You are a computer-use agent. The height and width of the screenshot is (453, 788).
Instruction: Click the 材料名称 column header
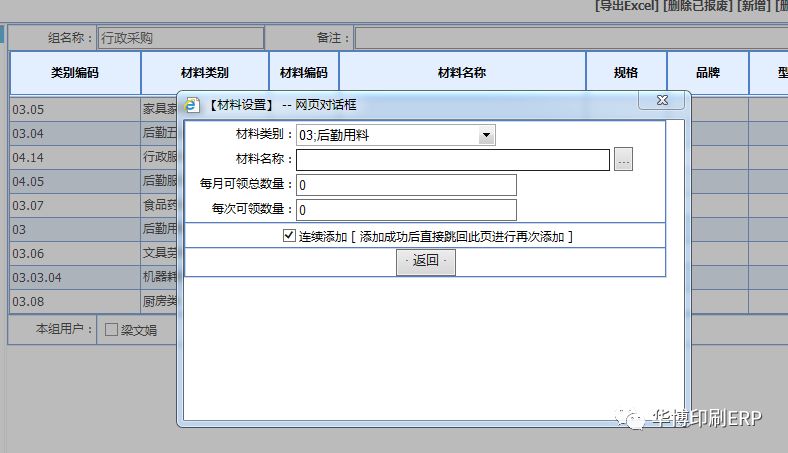click(x=462, y=73)
